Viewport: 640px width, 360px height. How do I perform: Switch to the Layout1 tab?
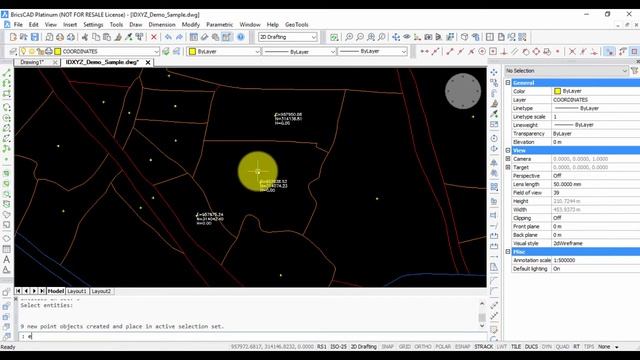pos(77,291)
